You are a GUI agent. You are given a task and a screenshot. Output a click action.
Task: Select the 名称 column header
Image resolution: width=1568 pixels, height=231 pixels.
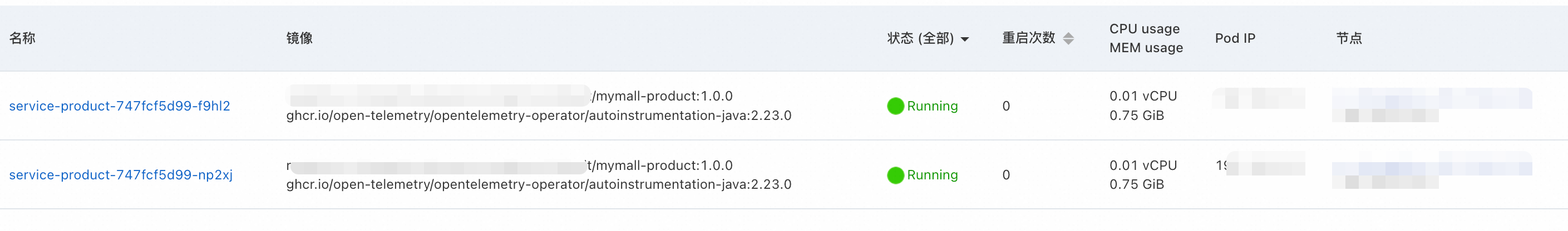(22, 38)
